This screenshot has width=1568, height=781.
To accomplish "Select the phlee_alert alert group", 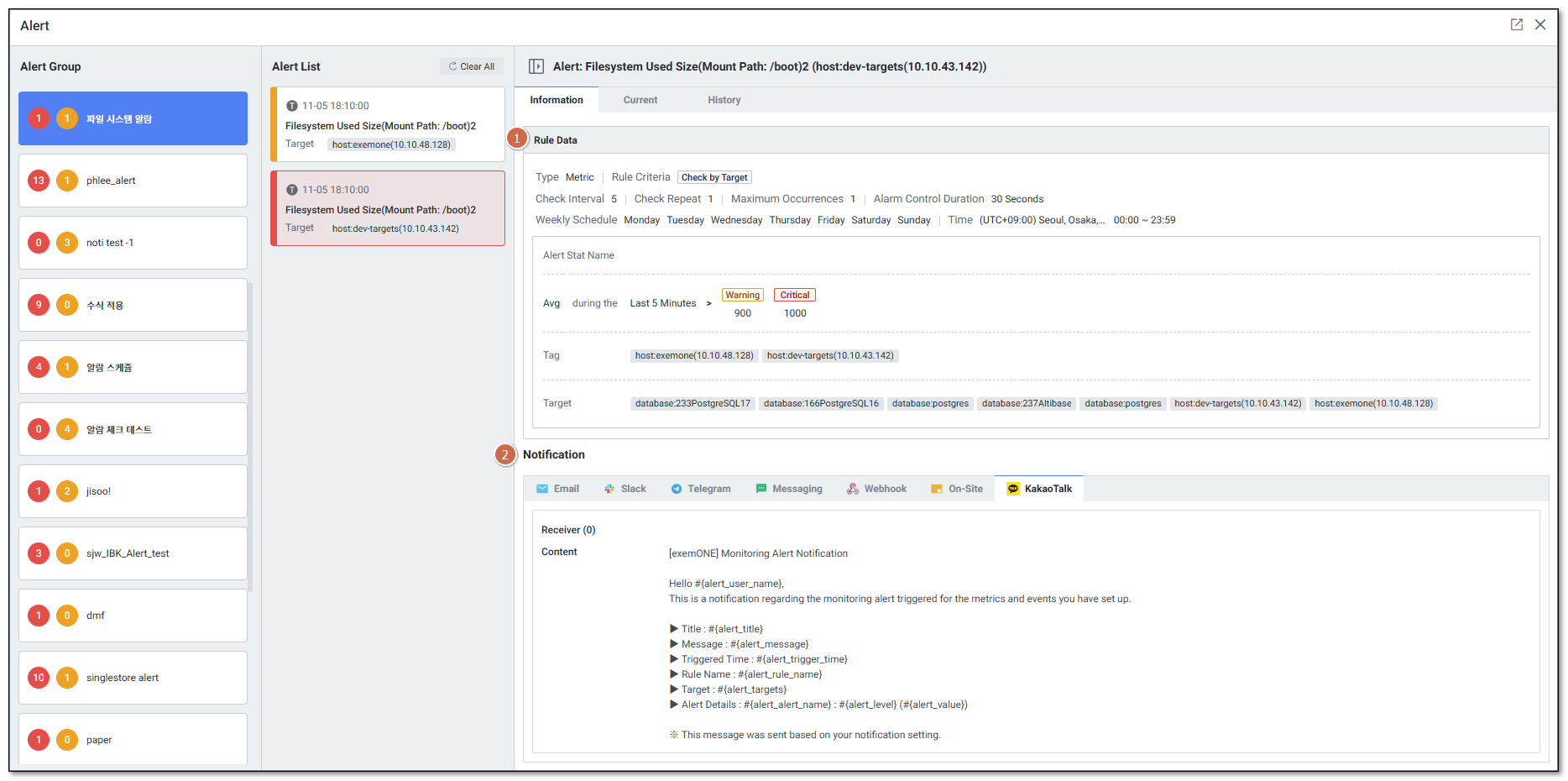I will coord(133,181).
